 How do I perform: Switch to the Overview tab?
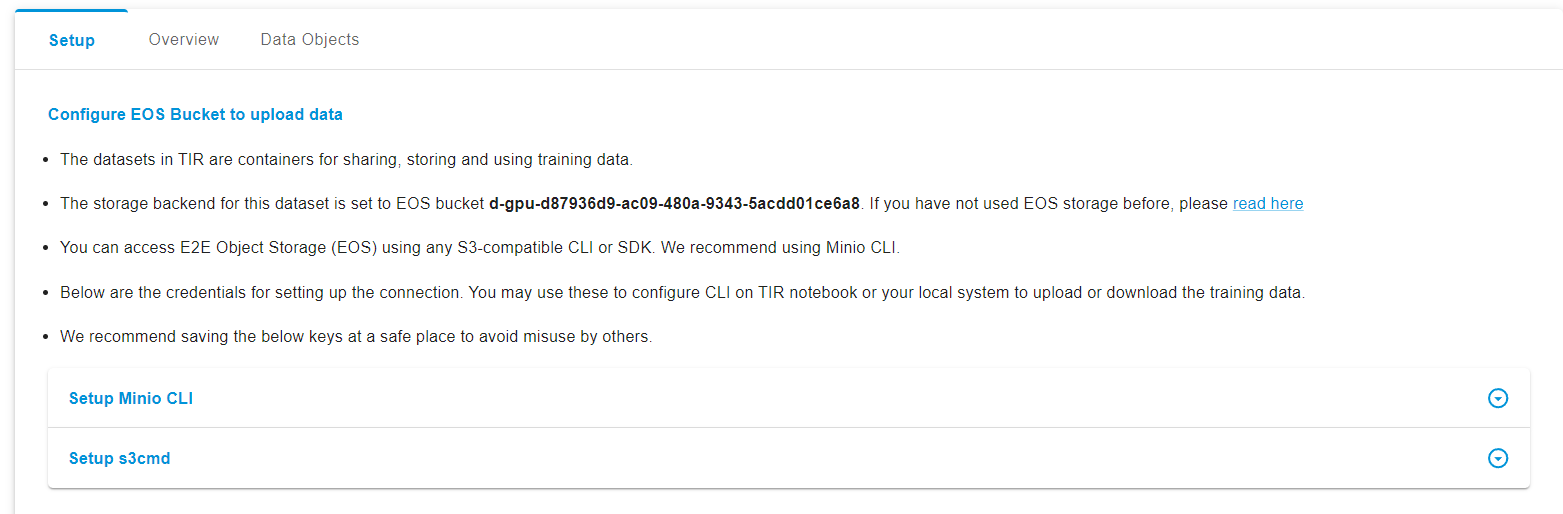[x=184, y=39]
